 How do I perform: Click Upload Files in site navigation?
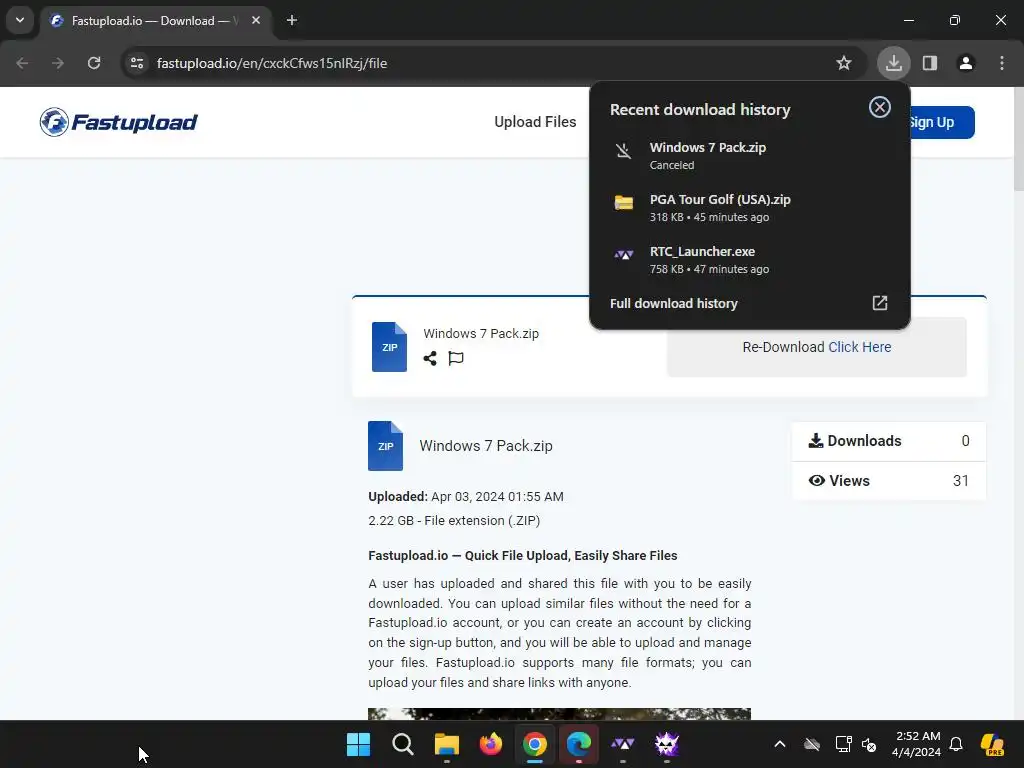click(535, 122)
